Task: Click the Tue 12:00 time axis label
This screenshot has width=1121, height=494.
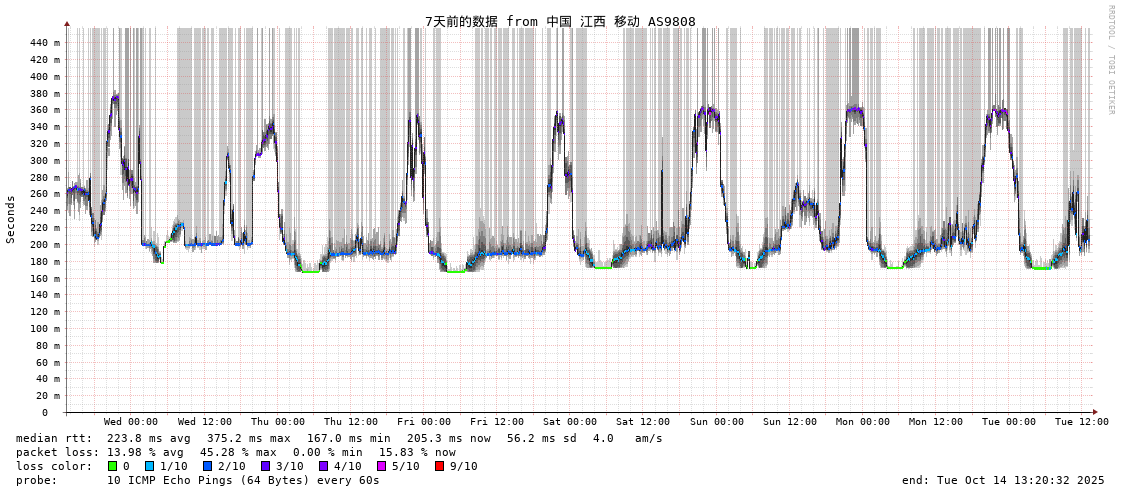Action: click(x=1082, y=422)
